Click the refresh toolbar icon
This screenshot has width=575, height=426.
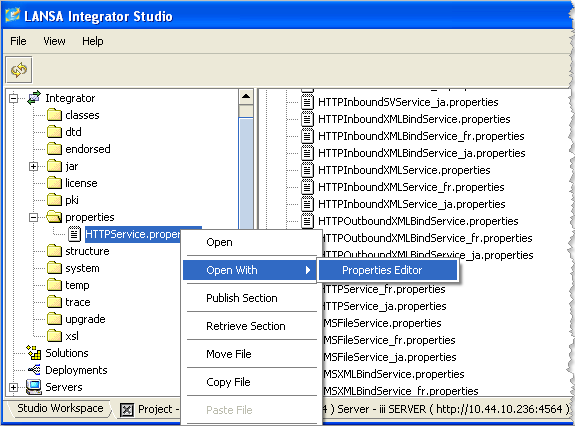pos(19,70)
